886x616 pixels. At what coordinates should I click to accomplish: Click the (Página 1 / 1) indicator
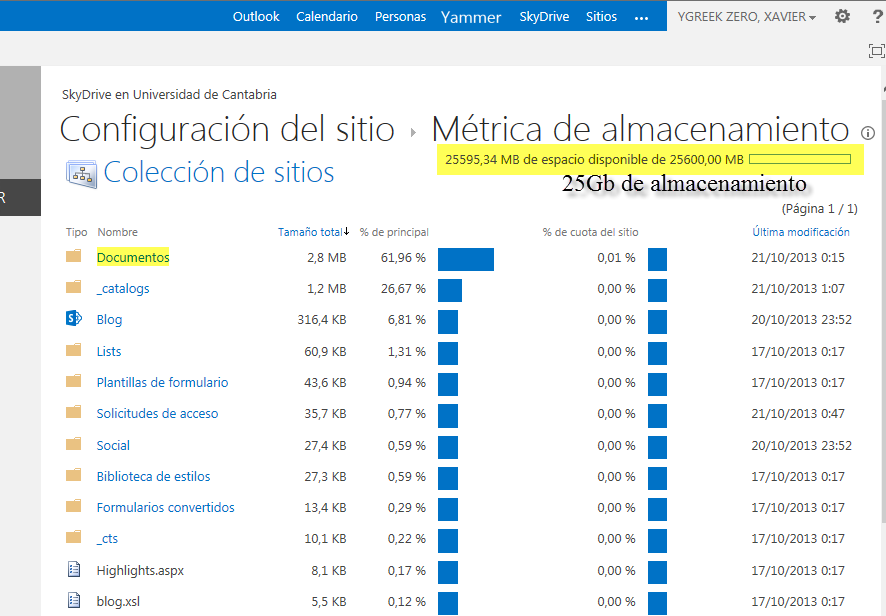click(x=819, y=209)
